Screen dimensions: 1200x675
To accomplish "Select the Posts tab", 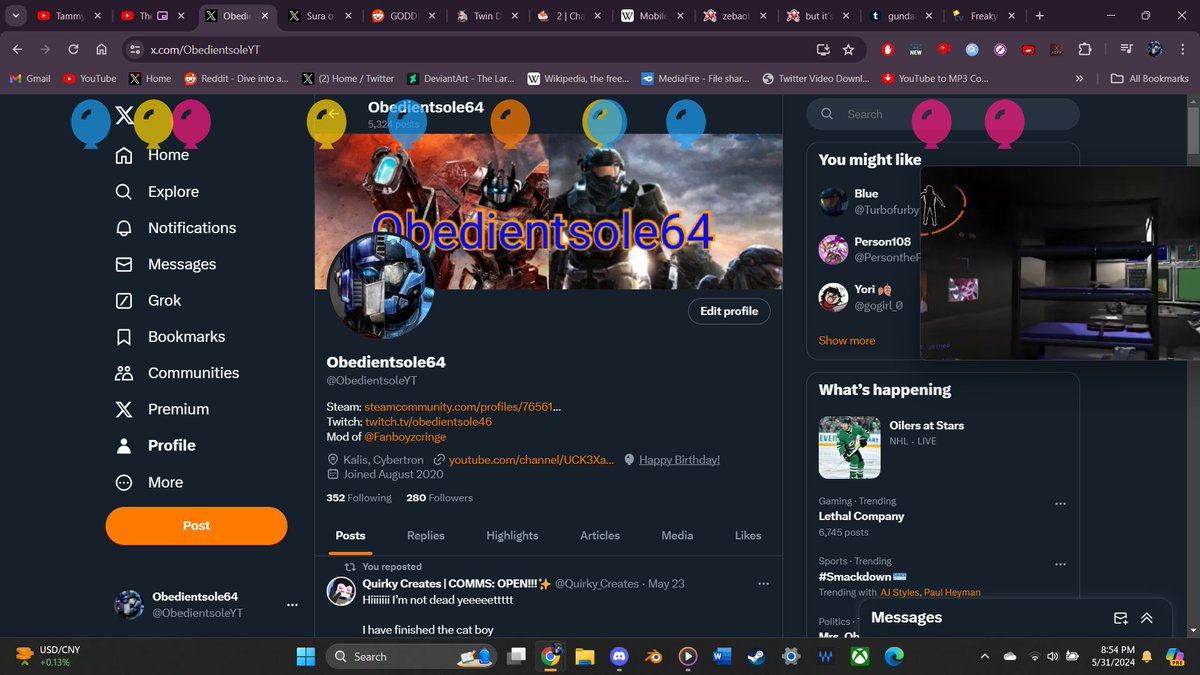I will 350,536.
